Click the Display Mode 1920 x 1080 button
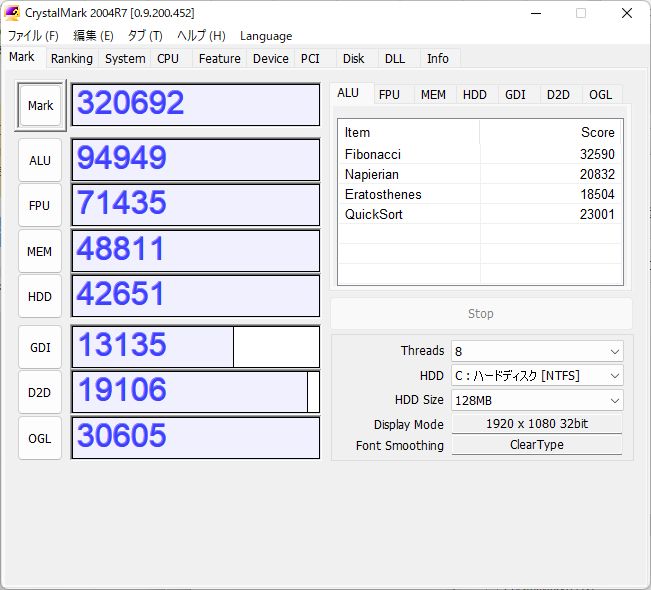651x590 pixels. [x=537, y=424]
